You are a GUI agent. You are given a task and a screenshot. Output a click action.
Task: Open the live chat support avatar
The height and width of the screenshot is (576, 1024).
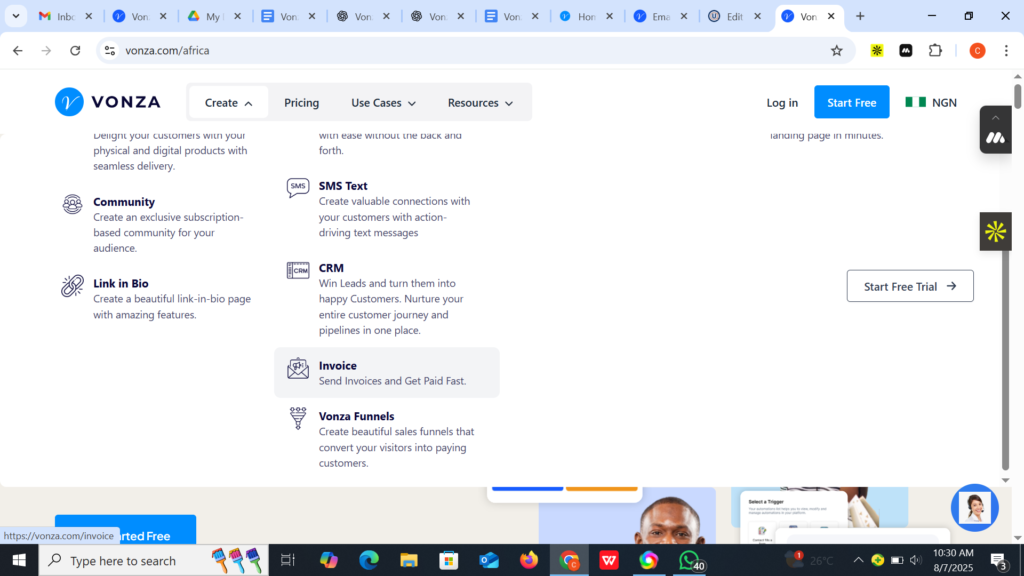[x=974, y=508]
